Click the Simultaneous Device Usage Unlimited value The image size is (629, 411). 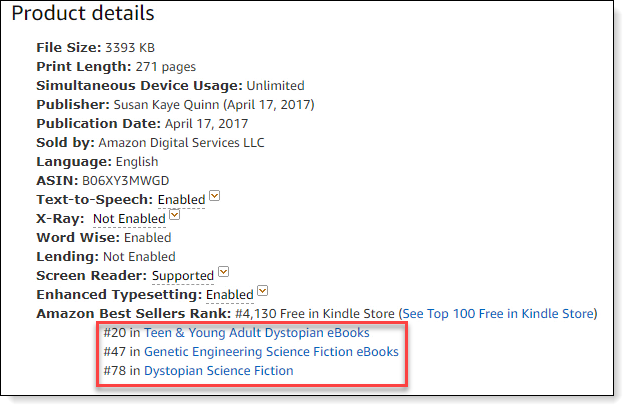point(273,86)
